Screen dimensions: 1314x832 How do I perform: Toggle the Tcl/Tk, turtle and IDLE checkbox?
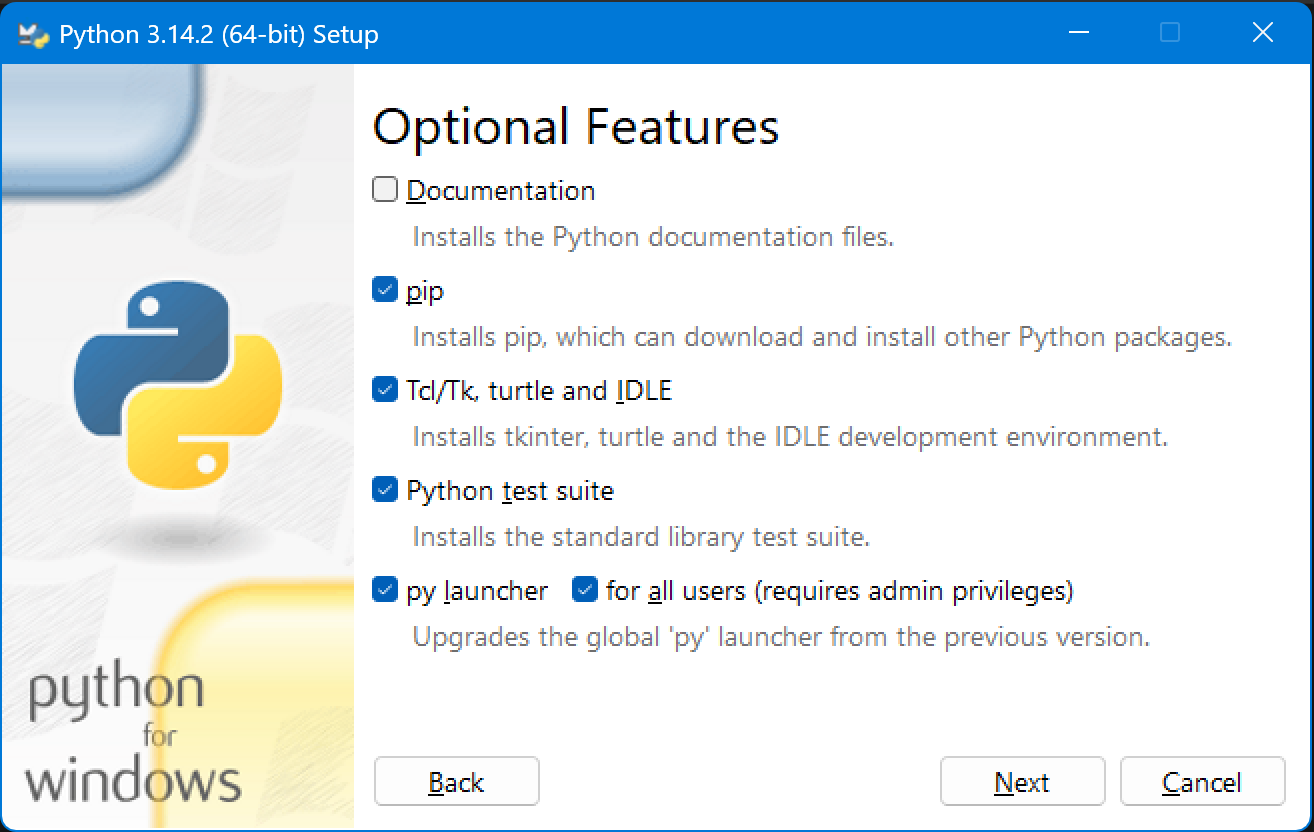pos(385,390)
